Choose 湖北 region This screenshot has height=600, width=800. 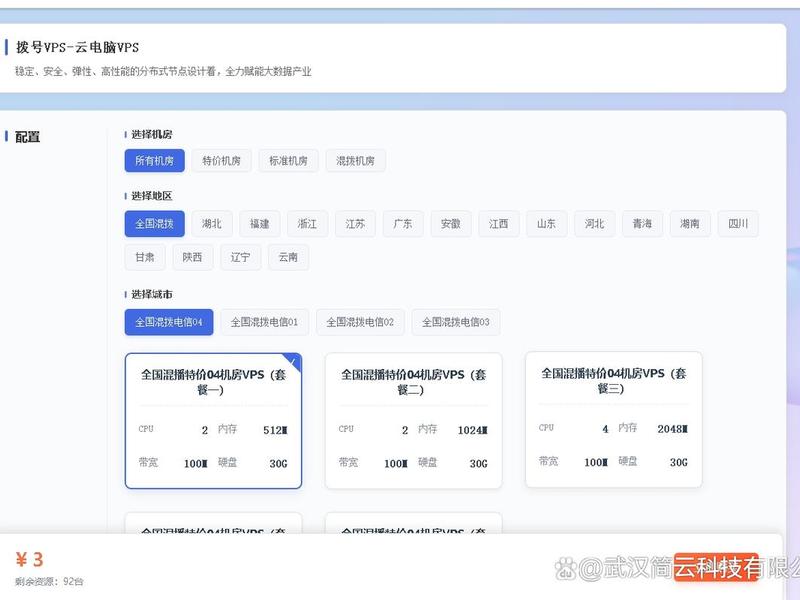tap(212, 224)
